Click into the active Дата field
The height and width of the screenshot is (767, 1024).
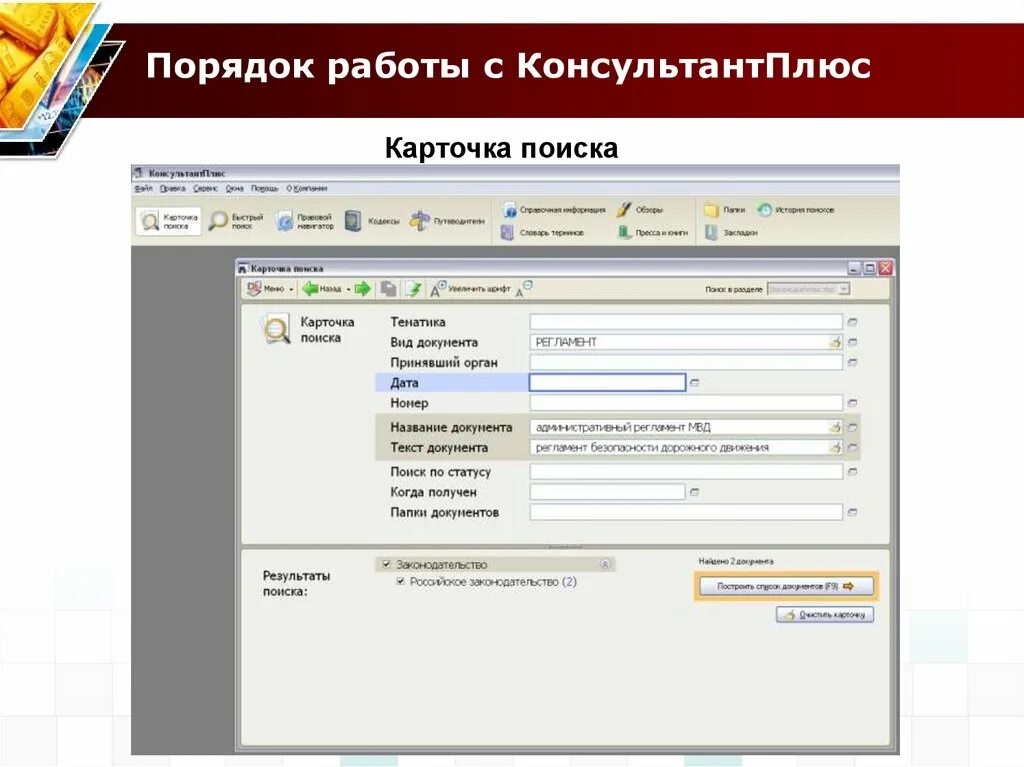click(607, 383)
